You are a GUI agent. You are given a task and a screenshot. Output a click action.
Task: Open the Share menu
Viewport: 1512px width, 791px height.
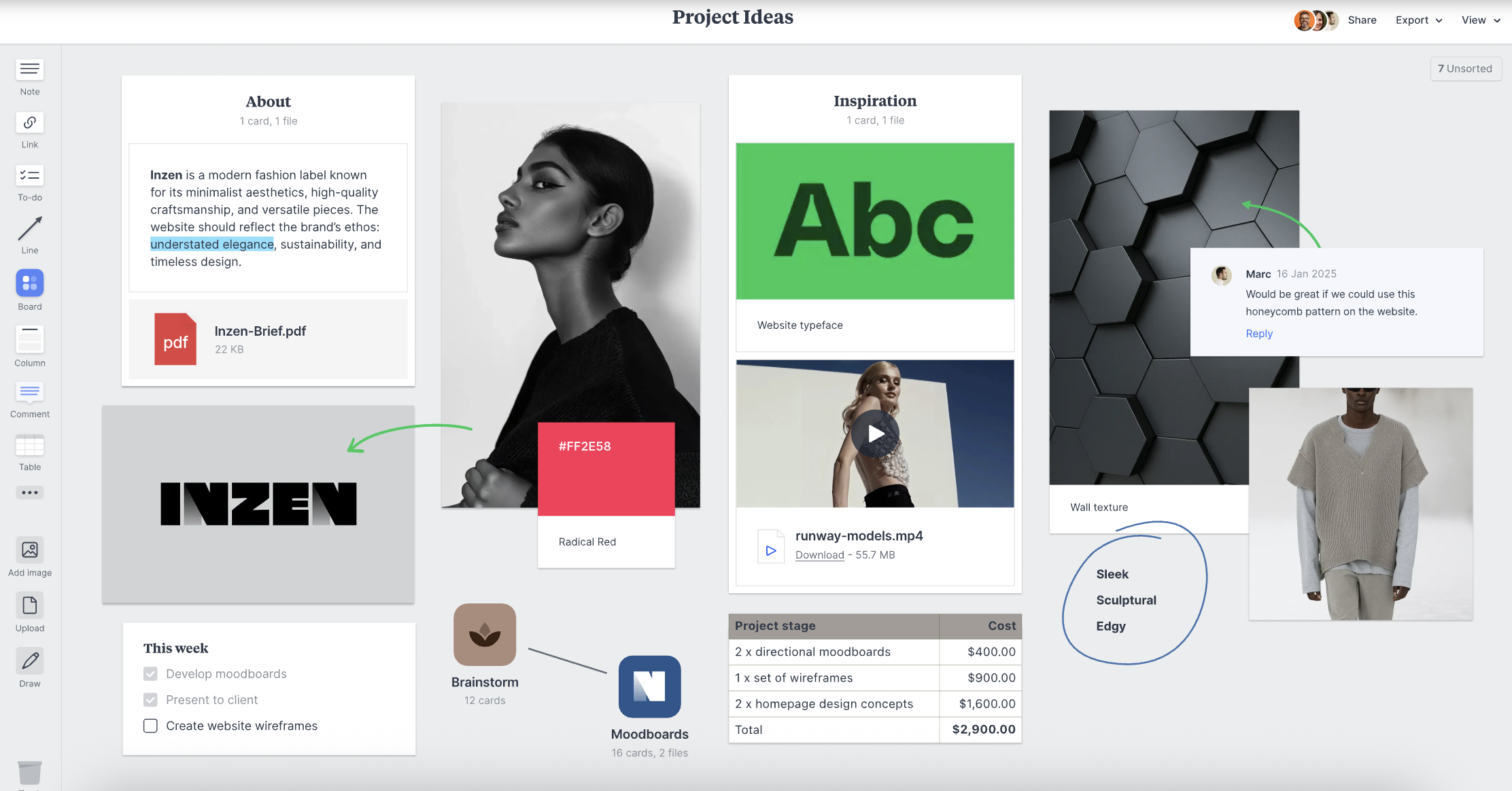(x=1362, y=20)
